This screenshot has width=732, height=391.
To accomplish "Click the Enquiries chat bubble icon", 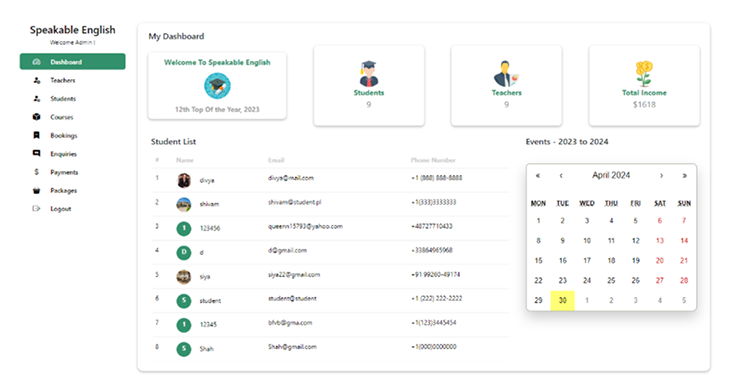I will point(36,154).
